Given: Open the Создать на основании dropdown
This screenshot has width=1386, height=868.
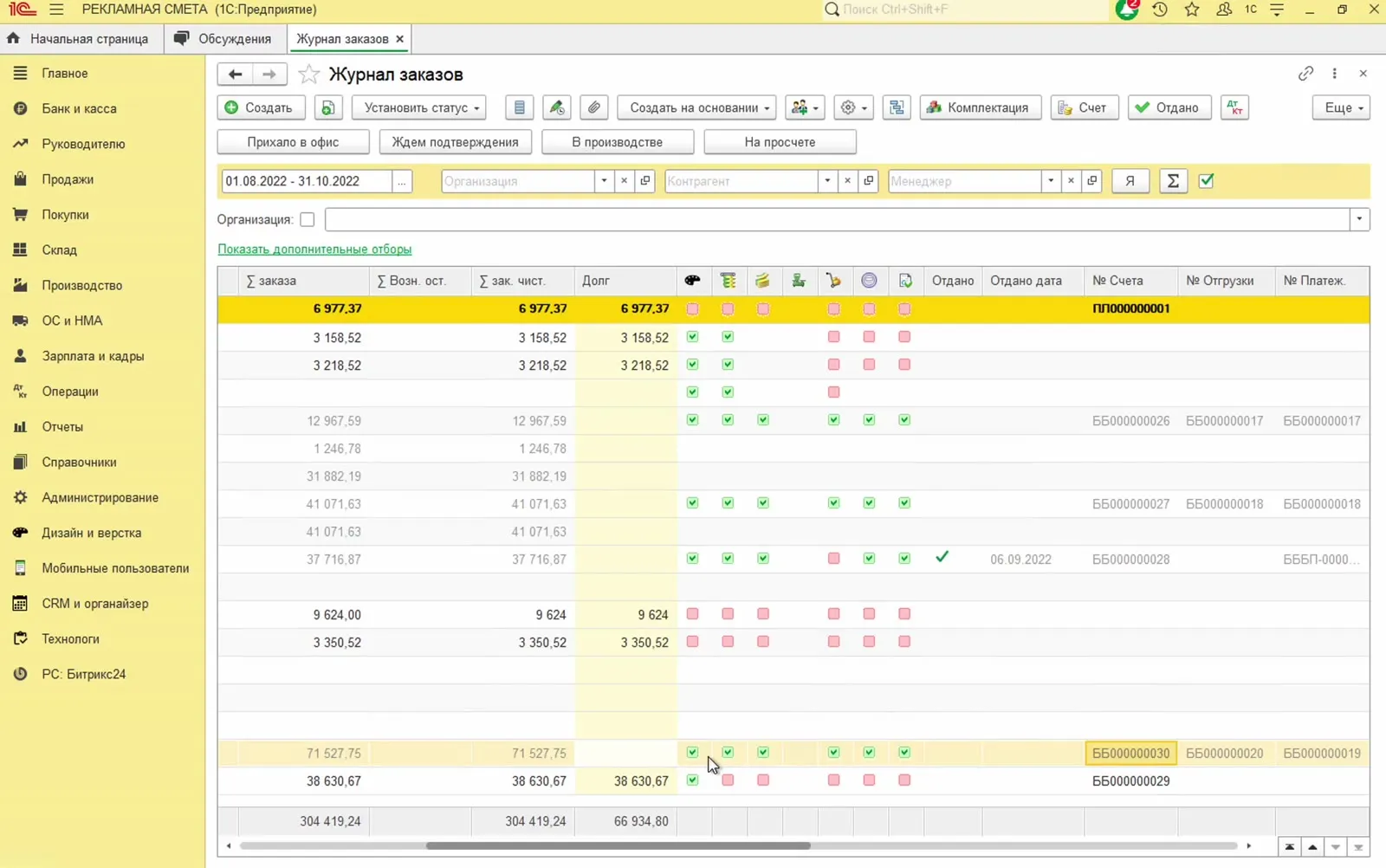Looking at the screenshot, I should coord(696,107).
